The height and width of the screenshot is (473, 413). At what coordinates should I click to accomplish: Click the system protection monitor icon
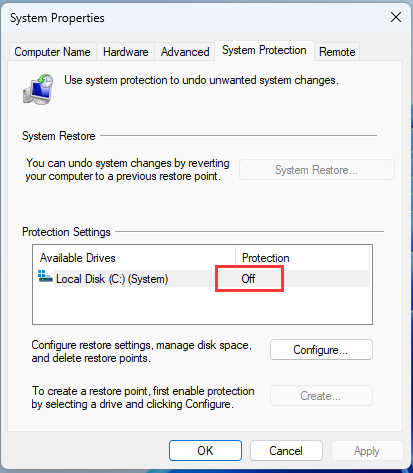tap(38, 89)
